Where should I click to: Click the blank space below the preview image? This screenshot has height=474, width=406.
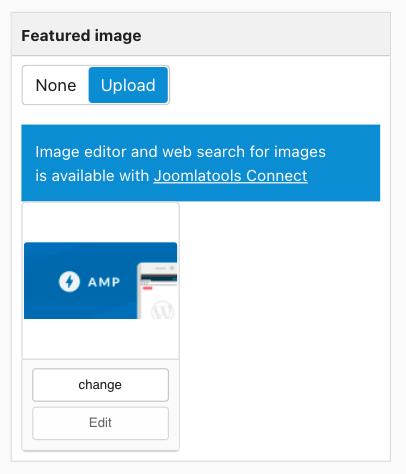[100, 339]
